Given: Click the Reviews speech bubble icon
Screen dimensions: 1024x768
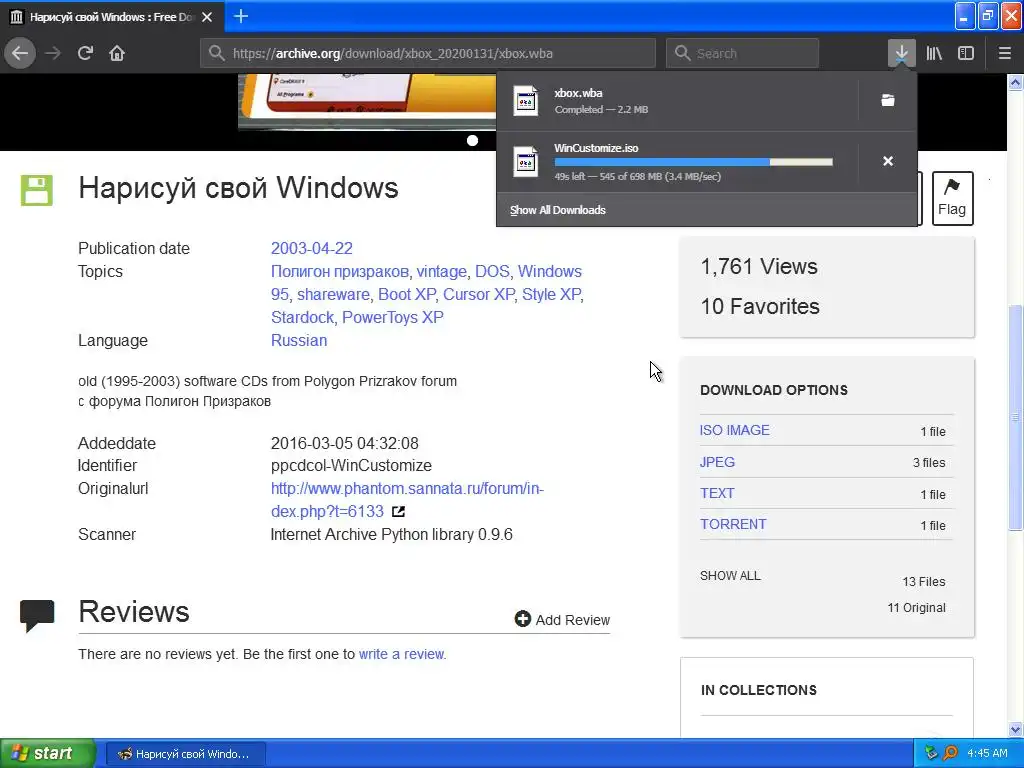Looking at the screenshot, I should 37,615.
